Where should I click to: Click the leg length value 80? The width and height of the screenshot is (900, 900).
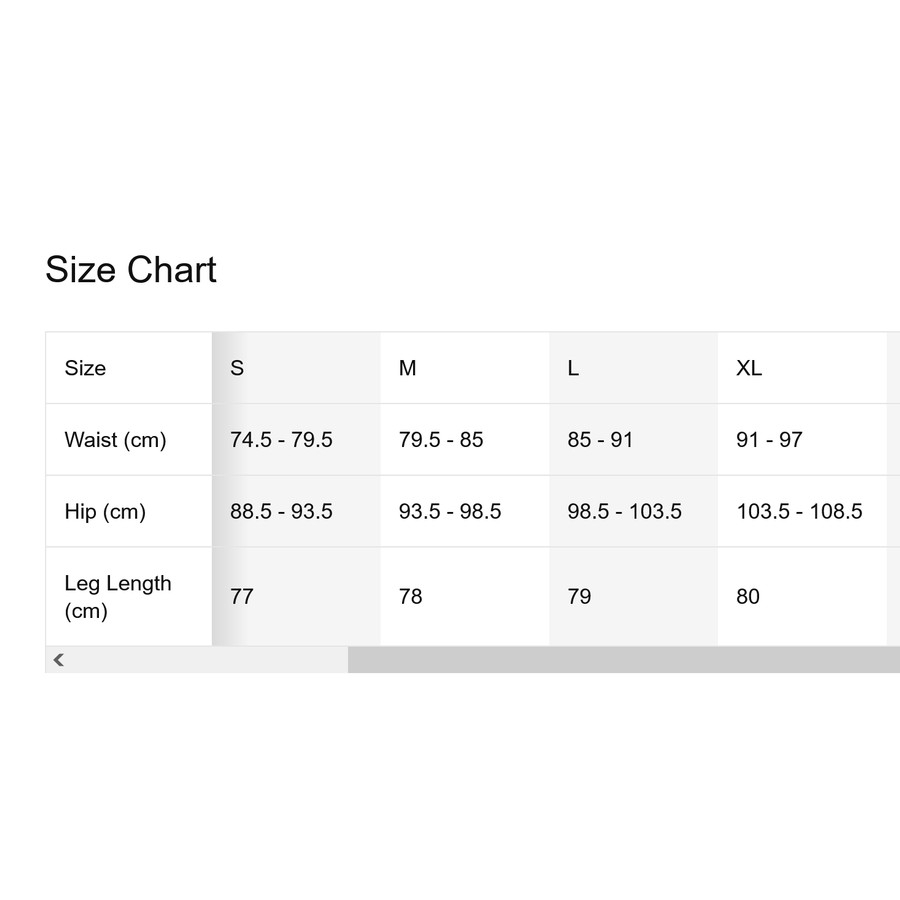pos(748,597)
